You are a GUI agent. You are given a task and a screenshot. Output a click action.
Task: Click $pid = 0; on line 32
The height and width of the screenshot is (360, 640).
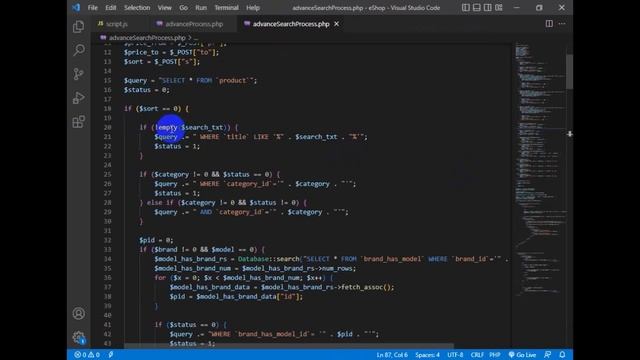(156, 240)
